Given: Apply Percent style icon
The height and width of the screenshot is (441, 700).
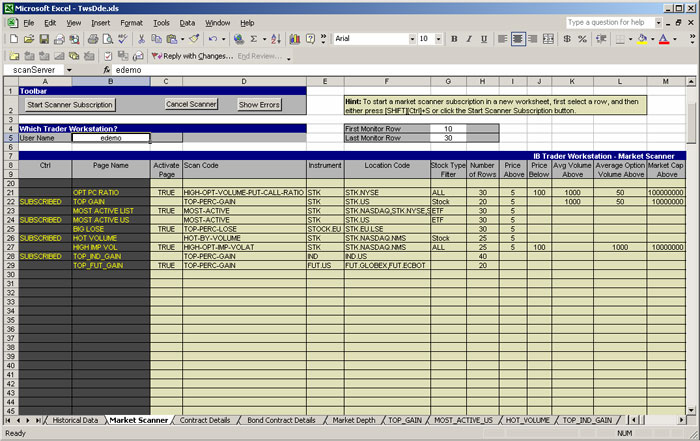Looking at the screenshot, I should [x=582, y=39].
